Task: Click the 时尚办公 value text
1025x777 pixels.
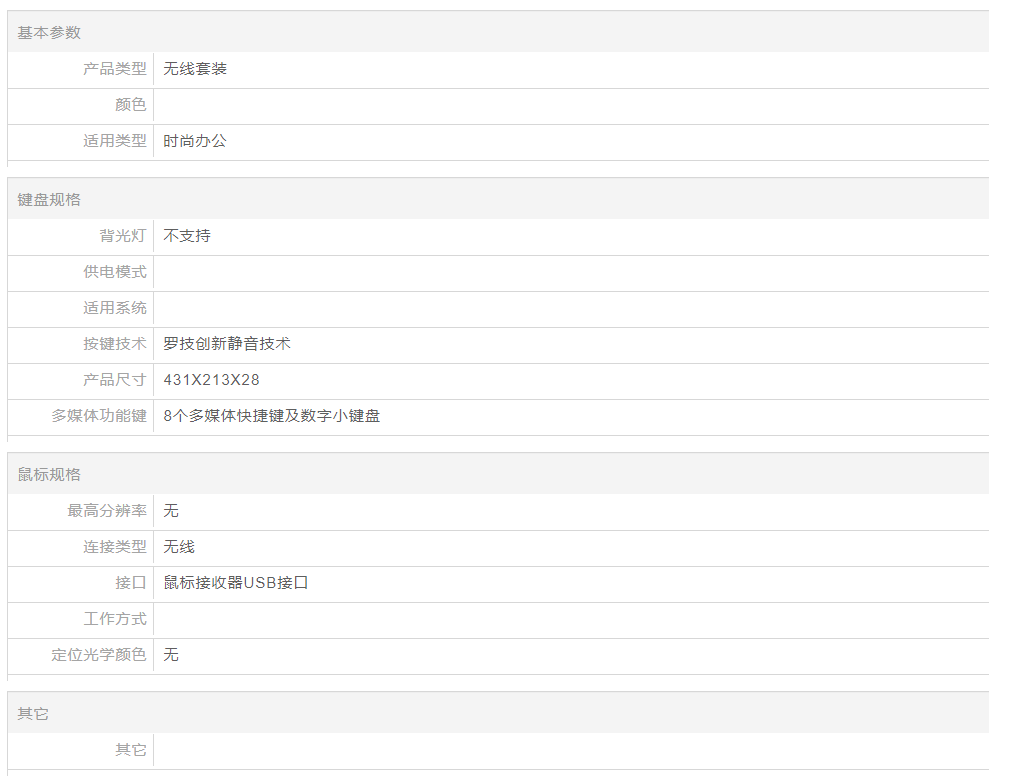Action: coord(195,141)
